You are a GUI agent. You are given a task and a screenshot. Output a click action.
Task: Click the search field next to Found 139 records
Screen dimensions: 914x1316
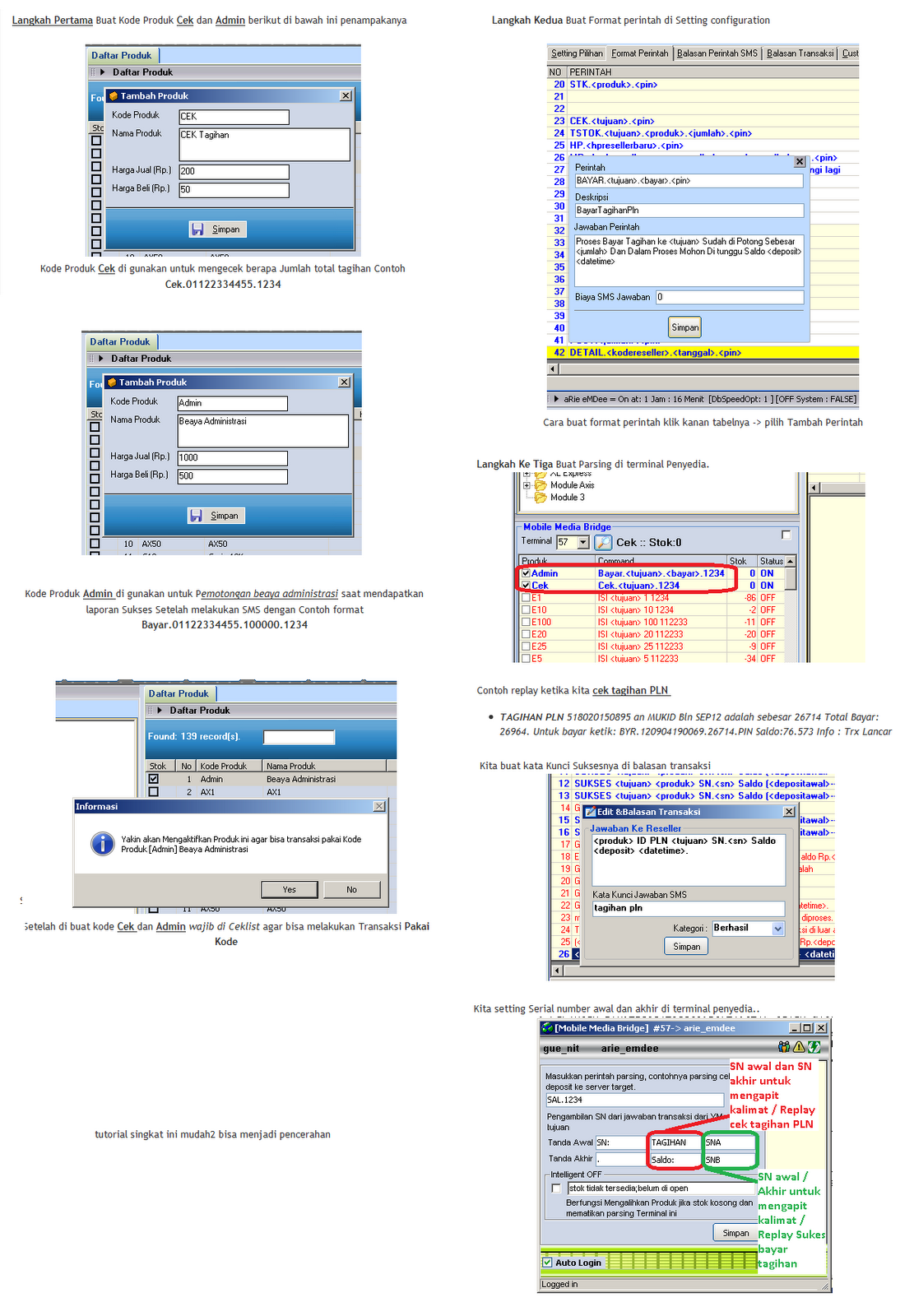pos(299,737)
